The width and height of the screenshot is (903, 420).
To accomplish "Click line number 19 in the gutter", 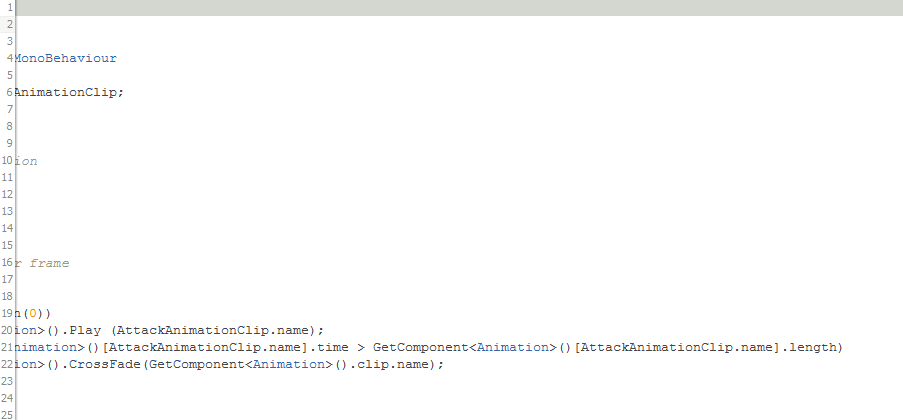I will click(7, 313).
